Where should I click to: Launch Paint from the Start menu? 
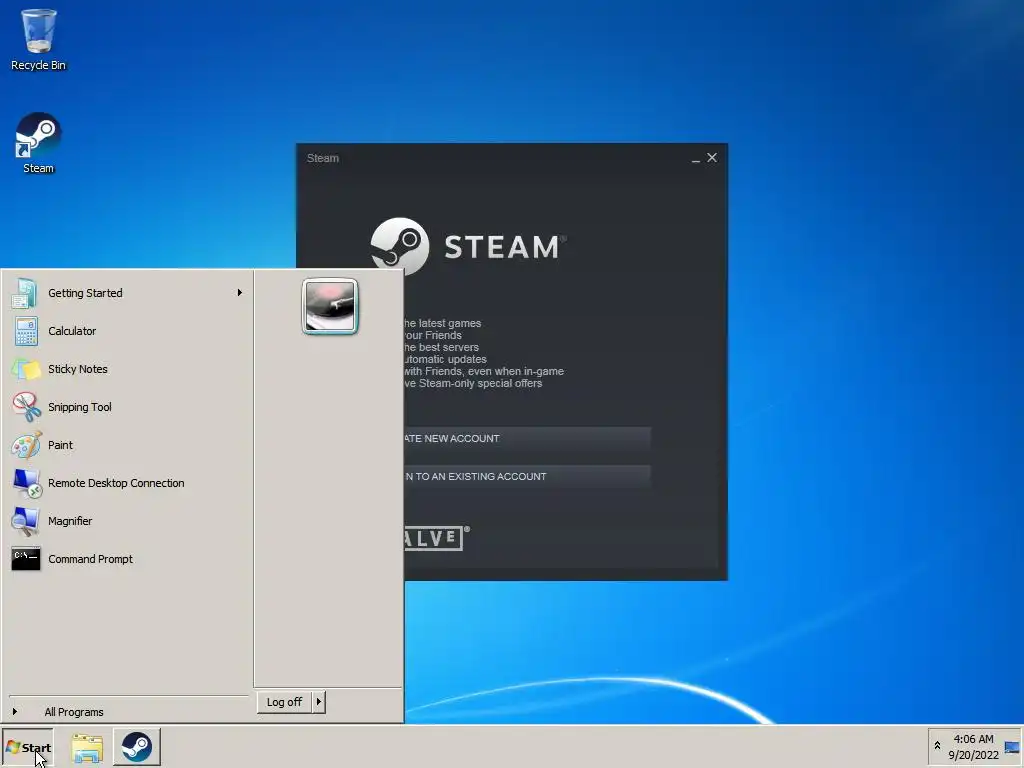(127, 445)
